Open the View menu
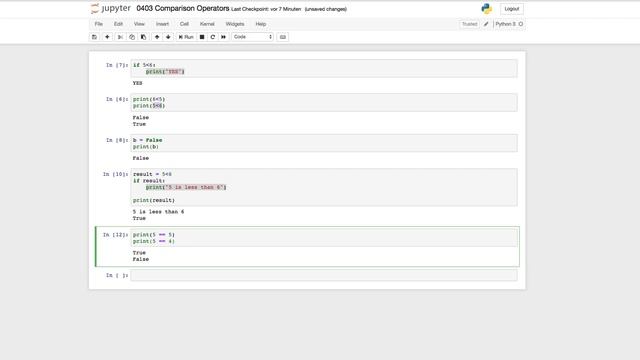Screen dimensions: 640x360 (x=139, y=24)
